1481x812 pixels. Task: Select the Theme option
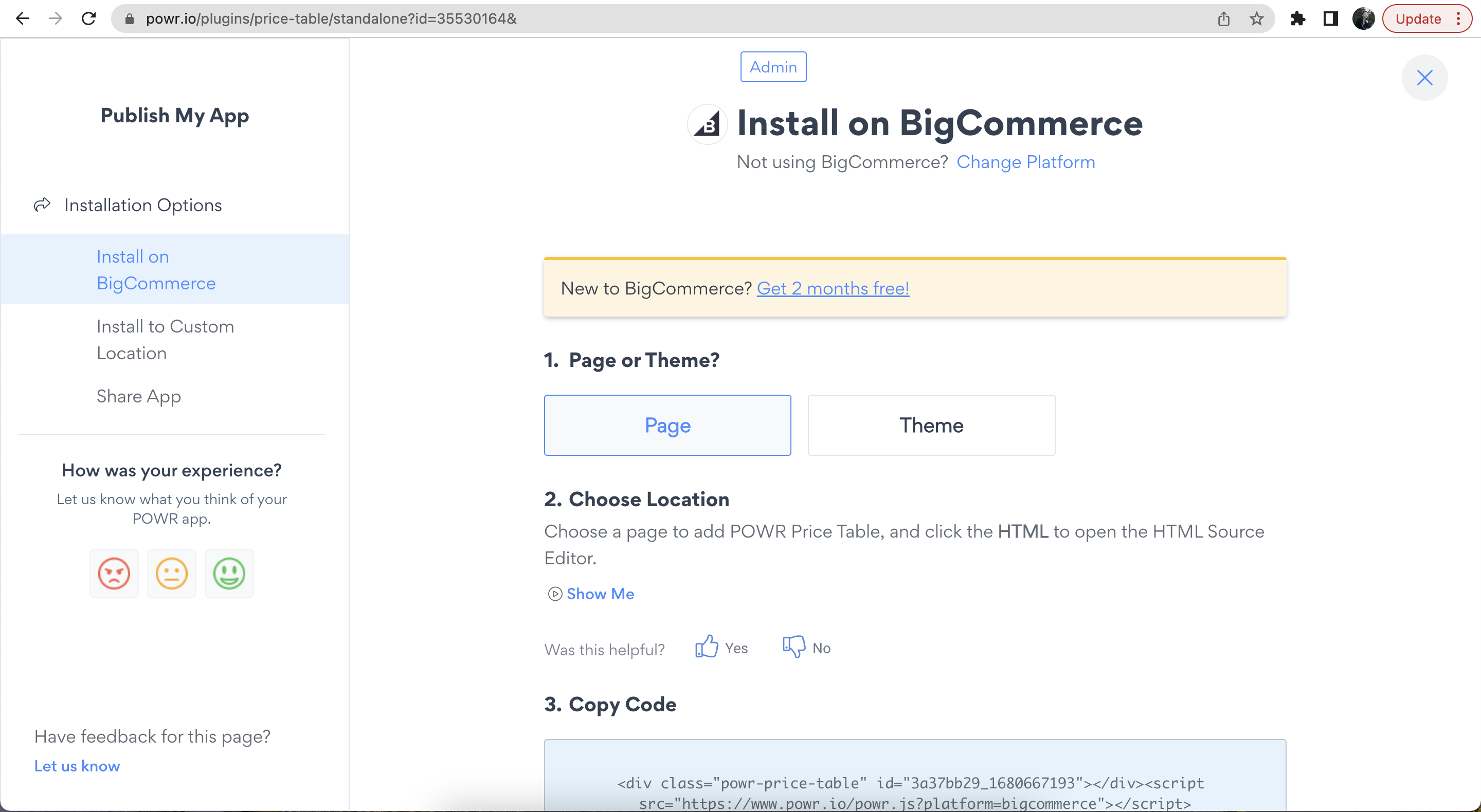click(931, 425)
